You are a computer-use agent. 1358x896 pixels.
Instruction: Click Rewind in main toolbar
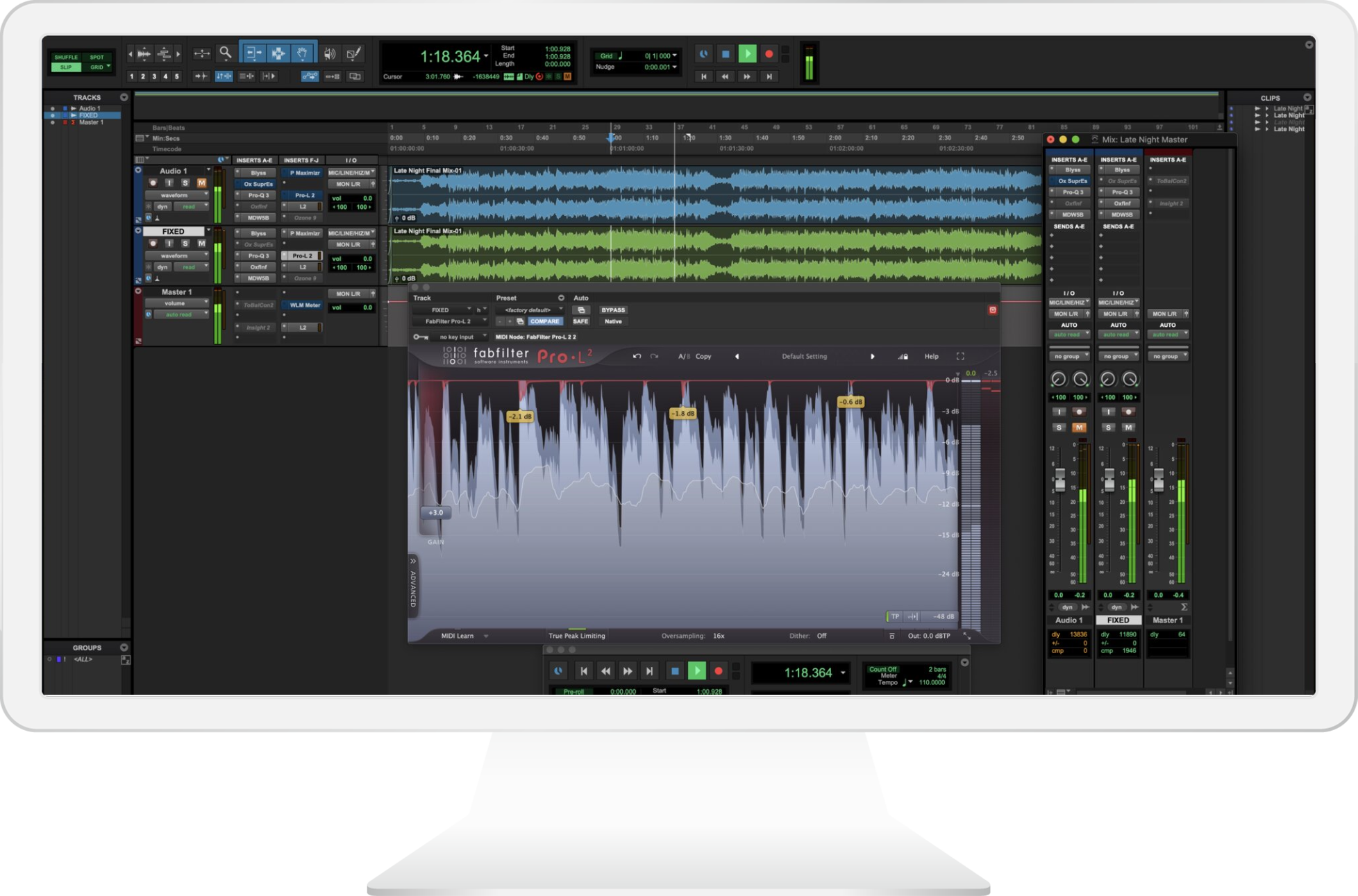726,76
